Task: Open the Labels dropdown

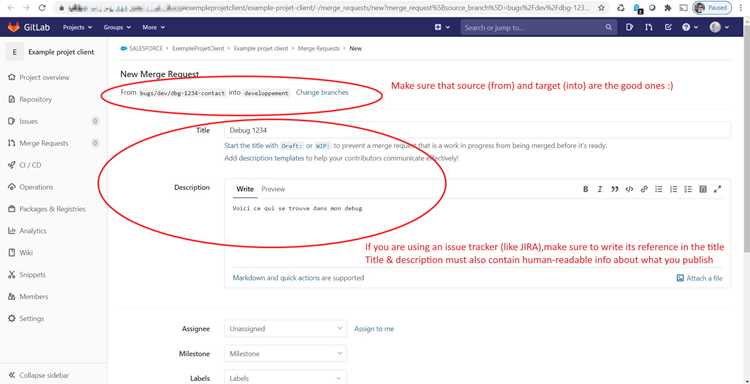Action: [286, 378]
